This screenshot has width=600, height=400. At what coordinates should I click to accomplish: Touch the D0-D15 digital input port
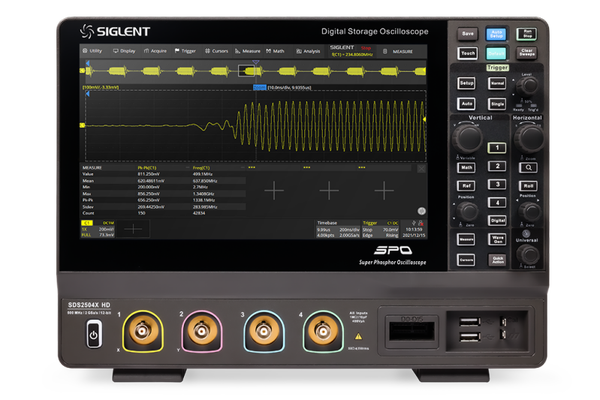(x=411, y=331)
